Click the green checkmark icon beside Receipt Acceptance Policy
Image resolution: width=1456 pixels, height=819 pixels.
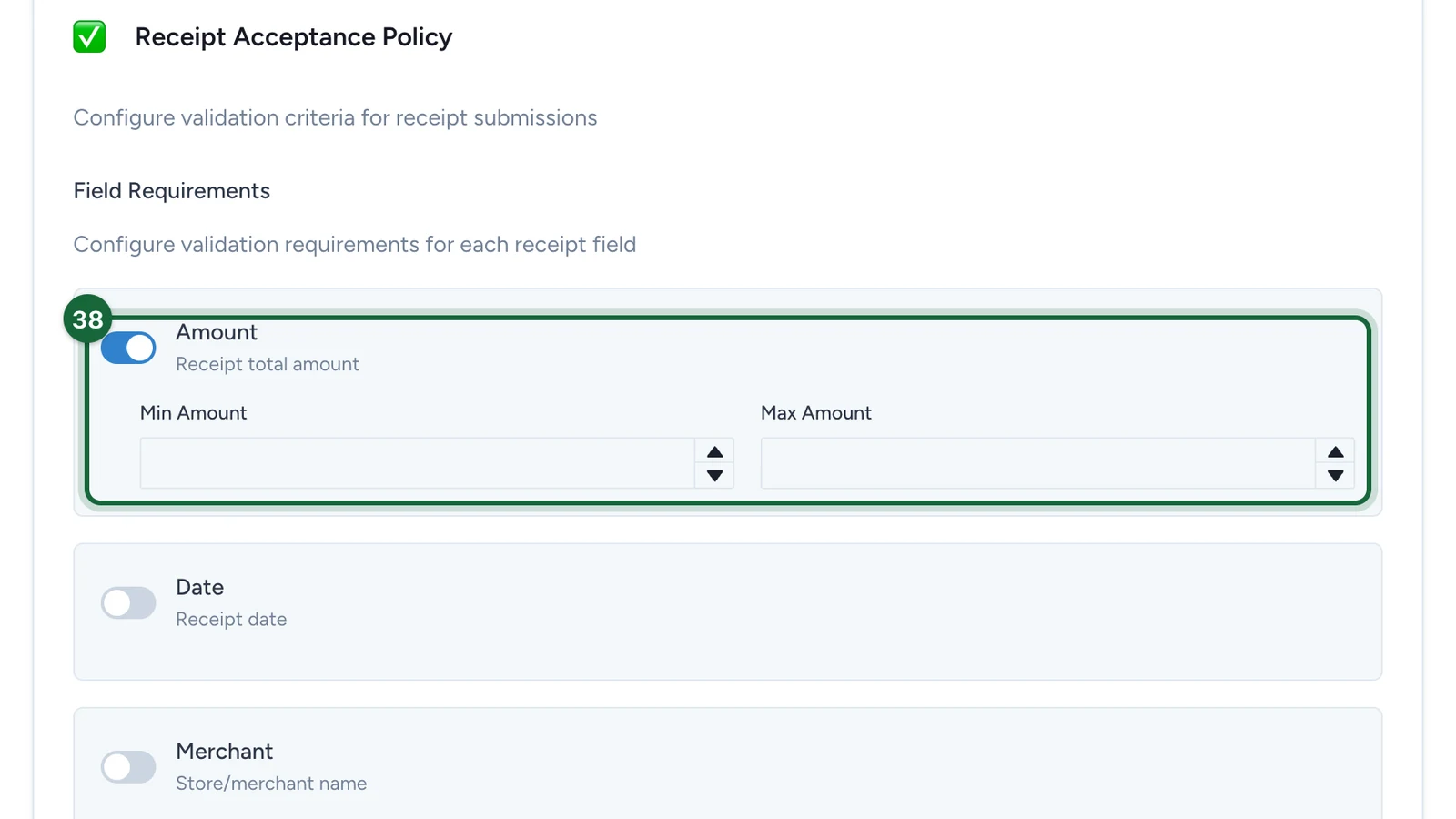pyautogui.click(x=89, y=37)
